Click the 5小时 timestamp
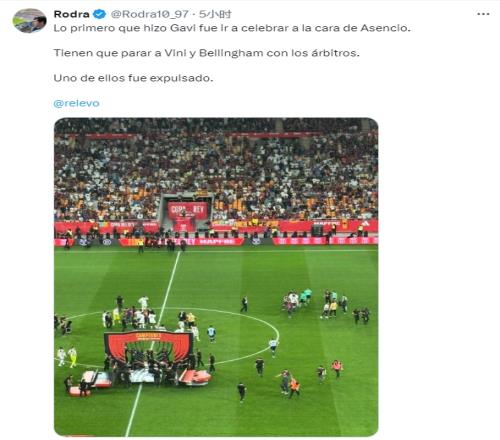Image resolution: width=500 pixels, height=440 pixels. point(215,14)
